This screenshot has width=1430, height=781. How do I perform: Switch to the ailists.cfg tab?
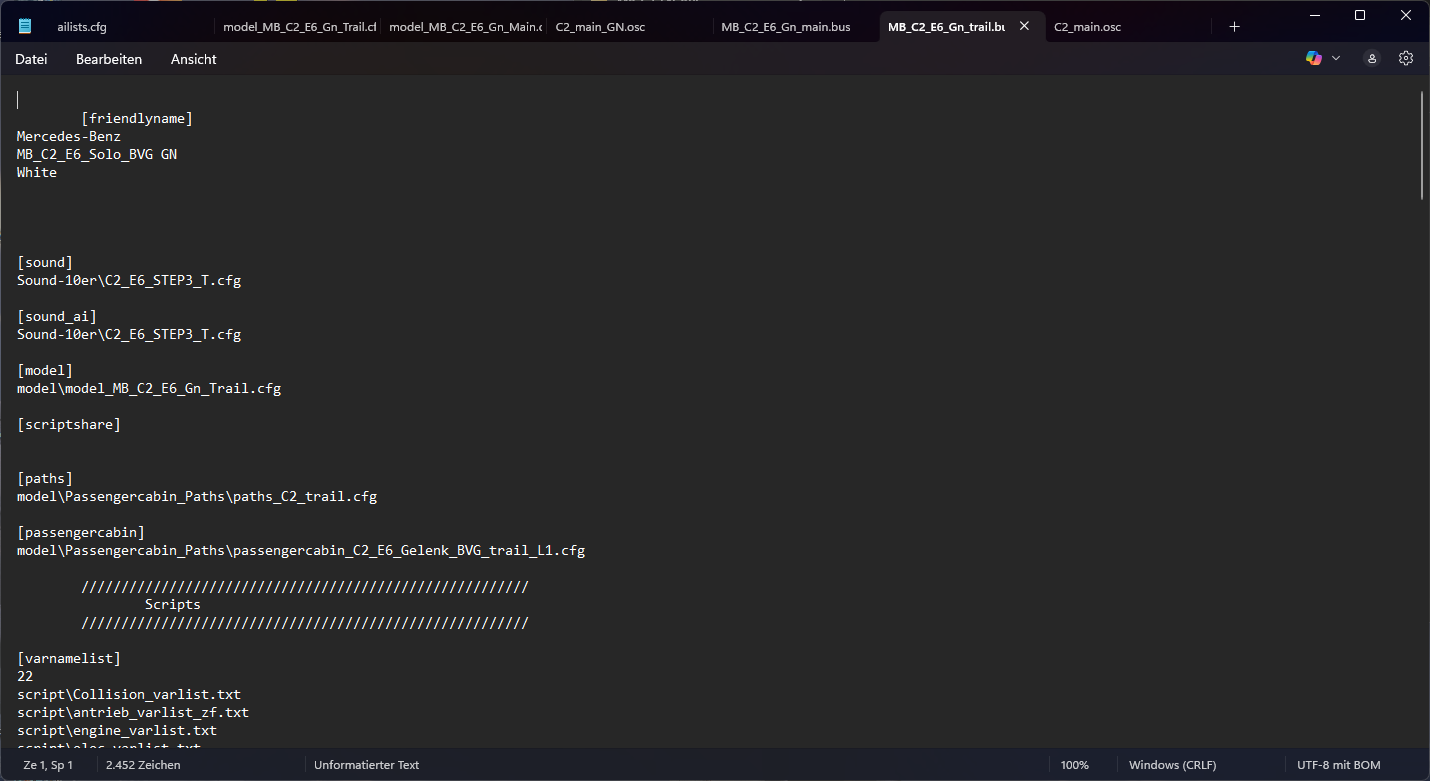tap(82, 27)
